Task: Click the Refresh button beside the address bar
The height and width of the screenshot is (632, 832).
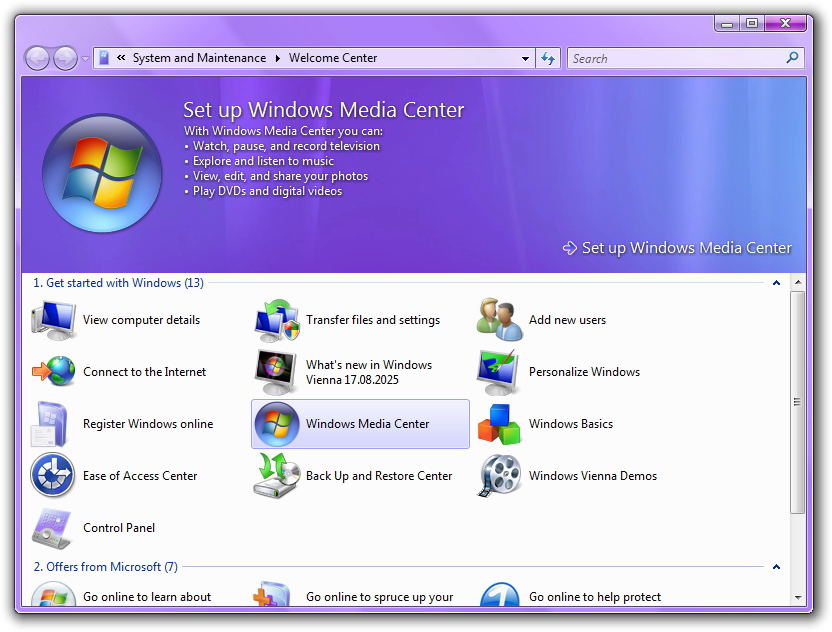Action: 547,59
